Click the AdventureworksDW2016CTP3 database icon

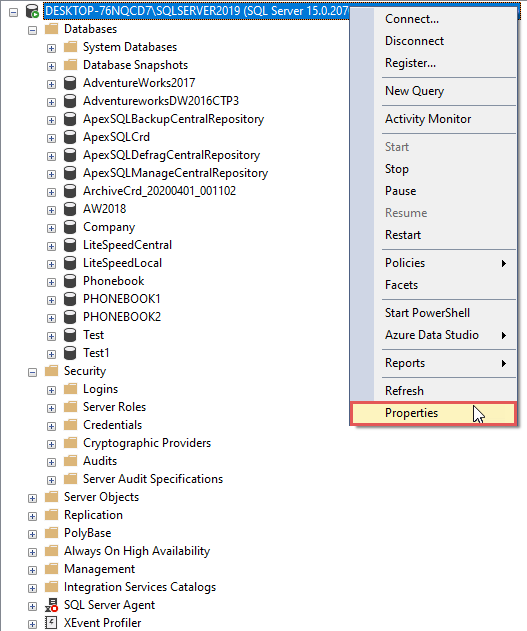(70, 101)
